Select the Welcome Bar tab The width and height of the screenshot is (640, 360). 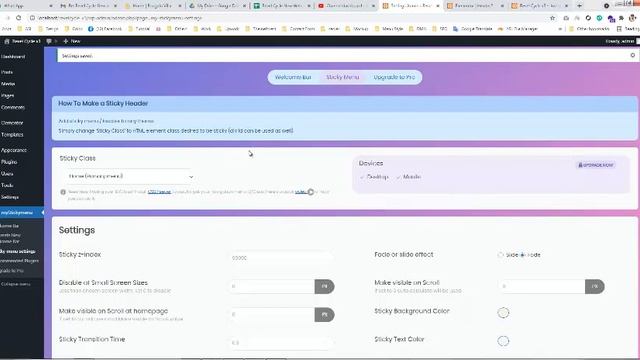(293, 77)
